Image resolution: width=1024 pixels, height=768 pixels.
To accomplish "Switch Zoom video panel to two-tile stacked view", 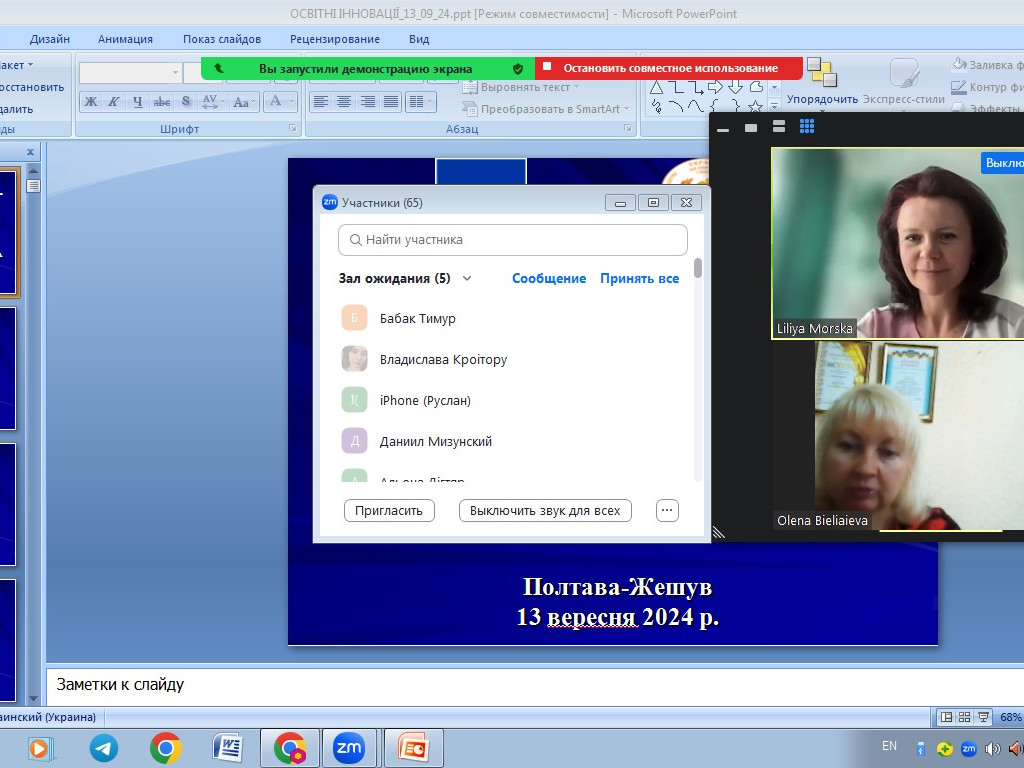I will pyautogui.click(x=778, y=127).
